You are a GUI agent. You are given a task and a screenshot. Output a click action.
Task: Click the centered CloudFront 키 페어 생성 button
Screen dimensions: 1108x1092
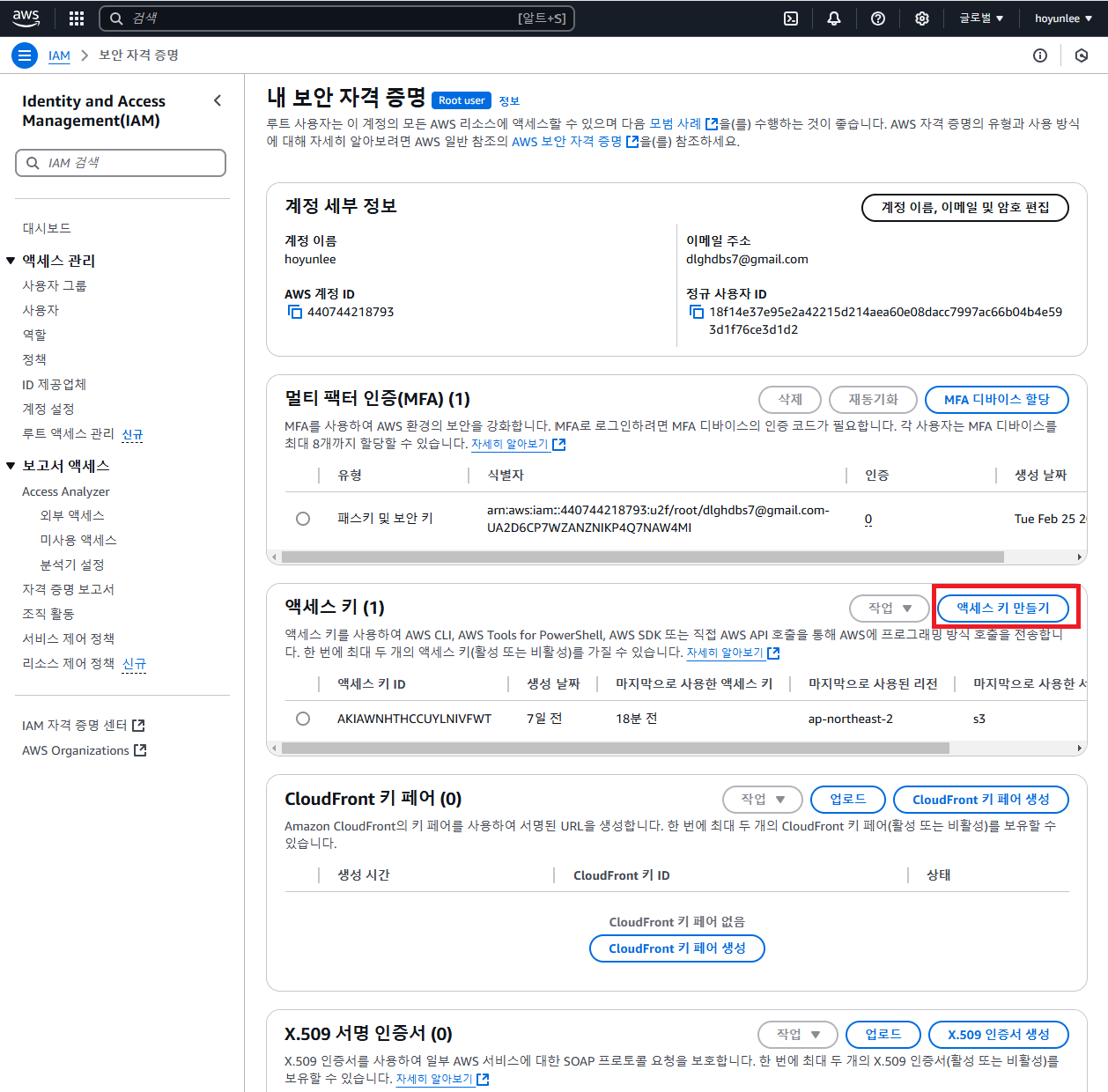point(677,948)
